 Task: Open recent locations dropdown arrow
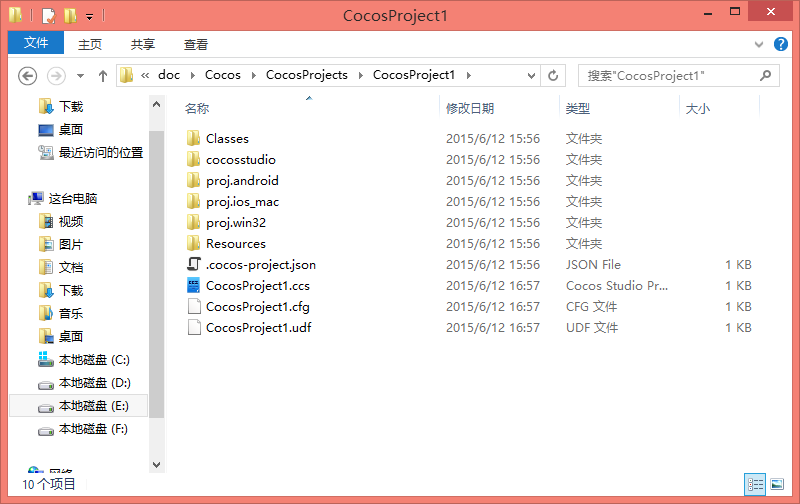click(80, 76)
